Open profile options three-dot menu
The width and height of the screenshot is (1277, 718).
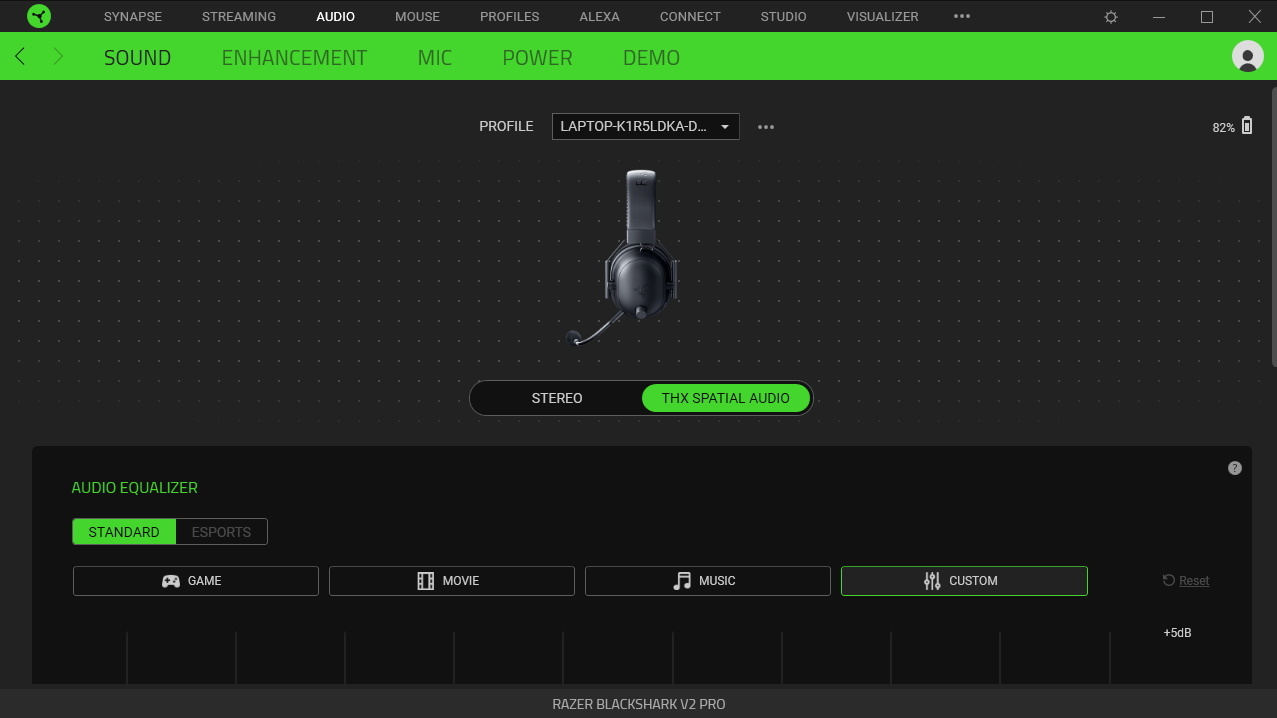coord(766,127)
